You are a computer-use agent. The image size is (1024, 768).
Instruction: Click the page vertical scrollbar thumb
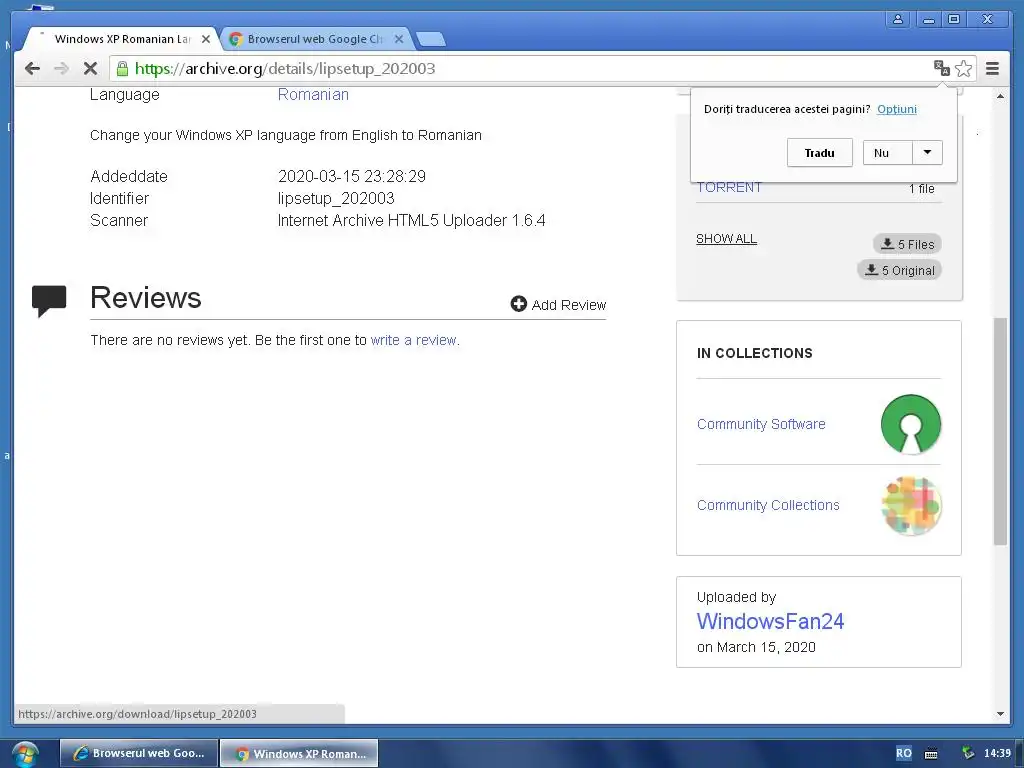(x=1000, y=431)
